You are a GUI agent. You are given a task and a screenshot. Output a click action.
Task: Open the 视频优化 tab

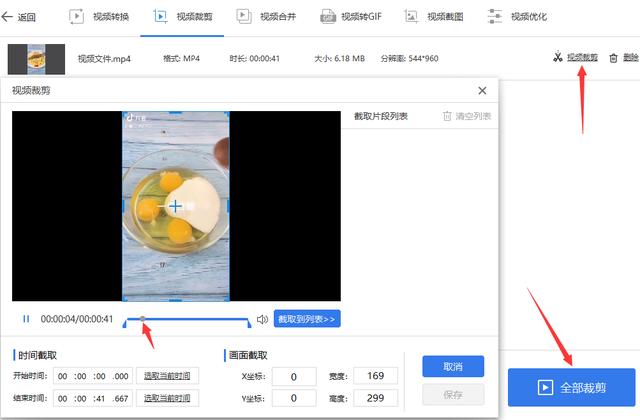[517, 17]
